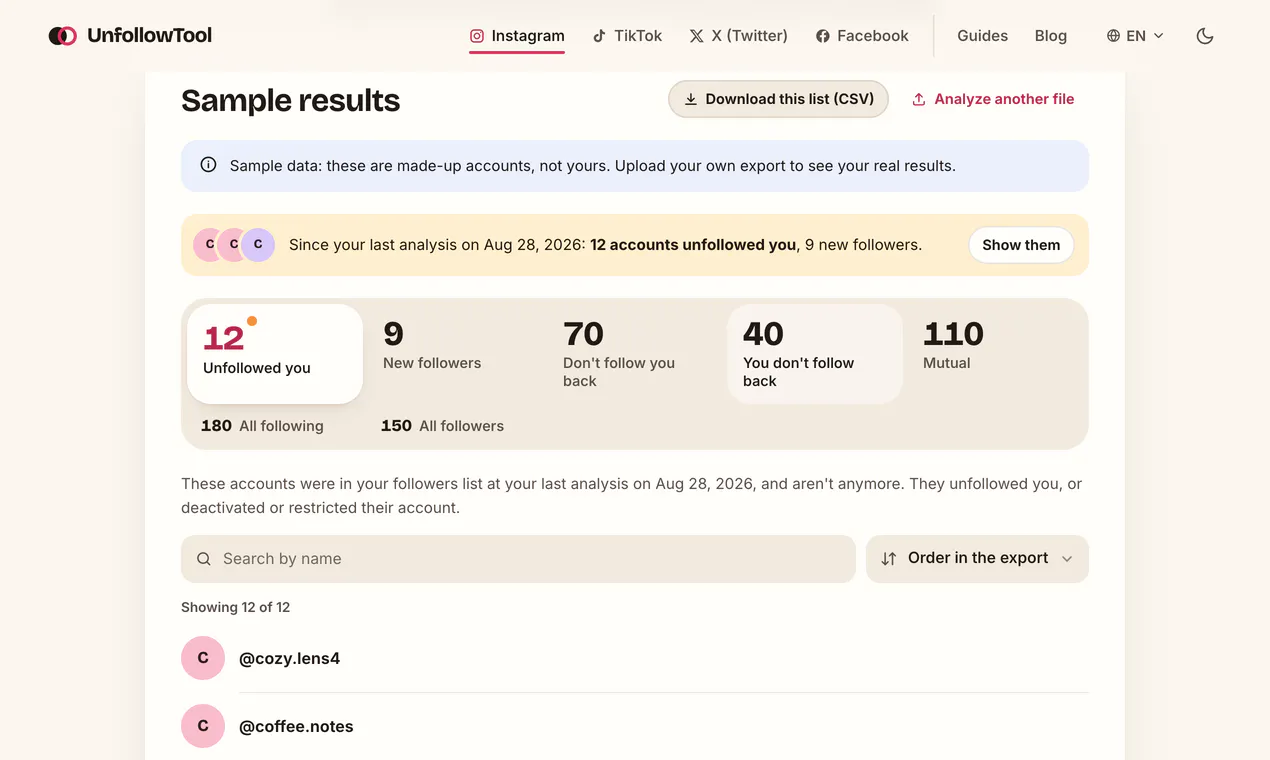Screen dimensions: 1270x760
Task: Click the magnifier icon in search box
Action: 204,559
